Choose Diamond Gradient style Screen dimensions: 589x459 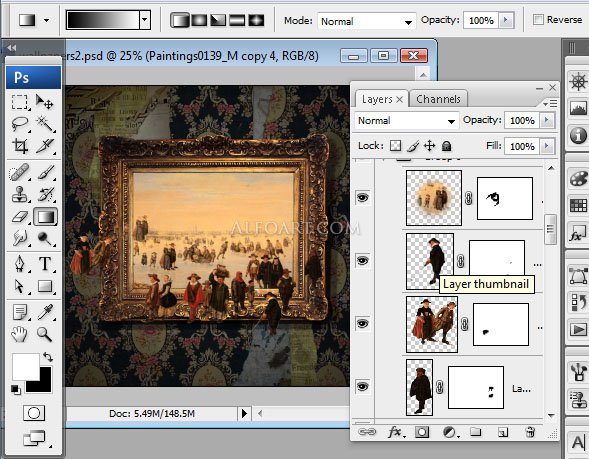coord(256,20)
